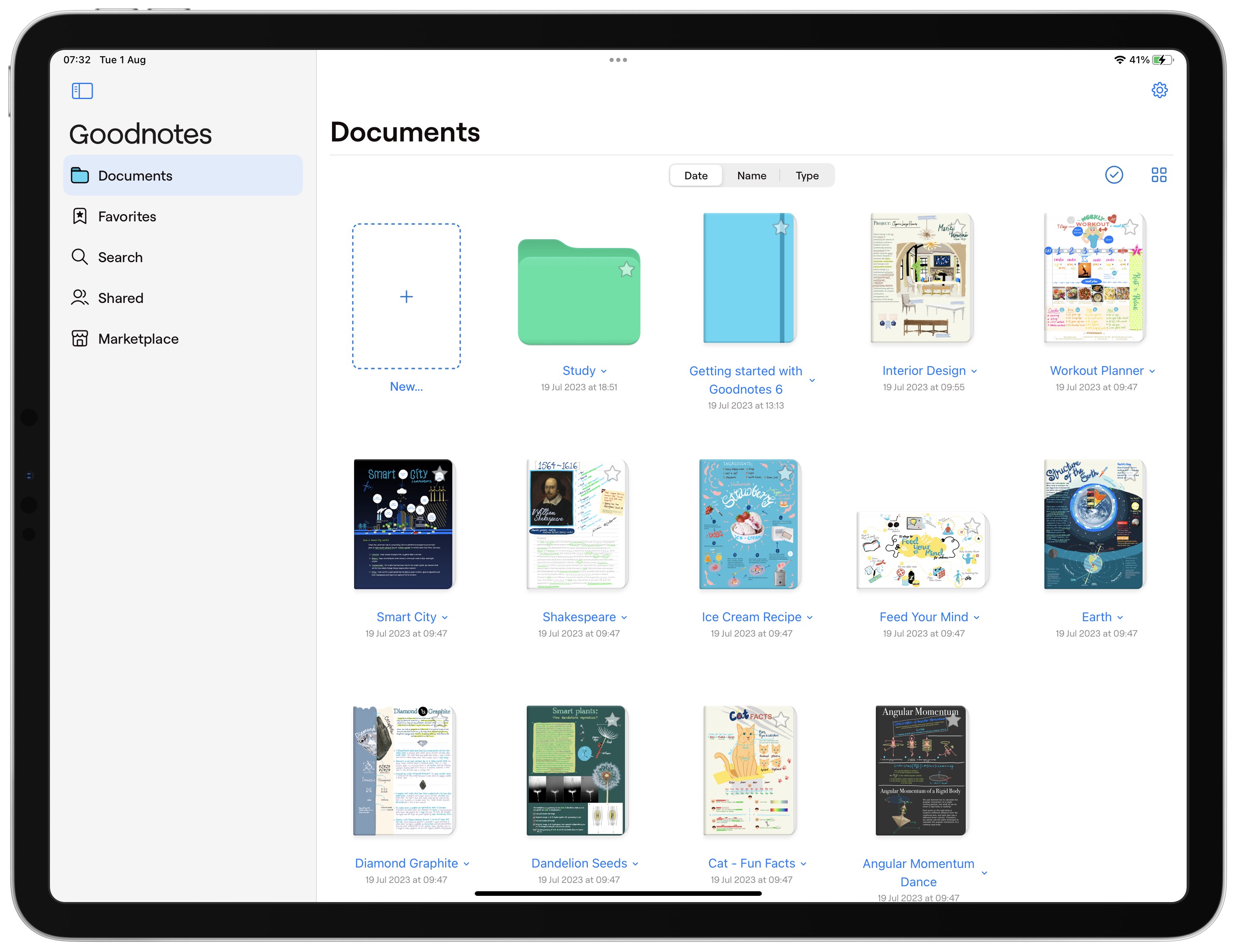
Task: Sort documents by Date tab
Action: pos(695,176)
